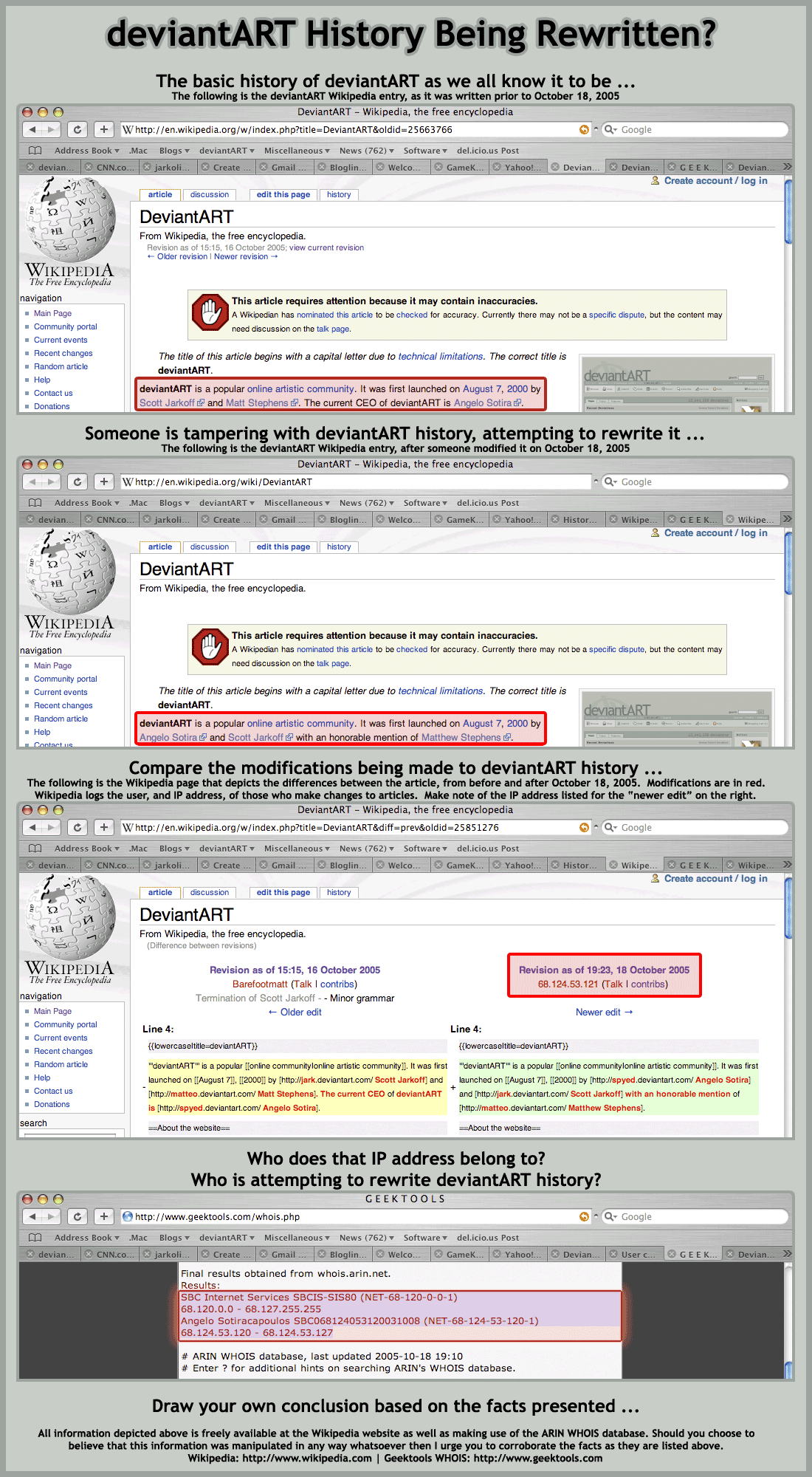Click orange SnapBack icon in diff window address bar

(x=584, y=828)
